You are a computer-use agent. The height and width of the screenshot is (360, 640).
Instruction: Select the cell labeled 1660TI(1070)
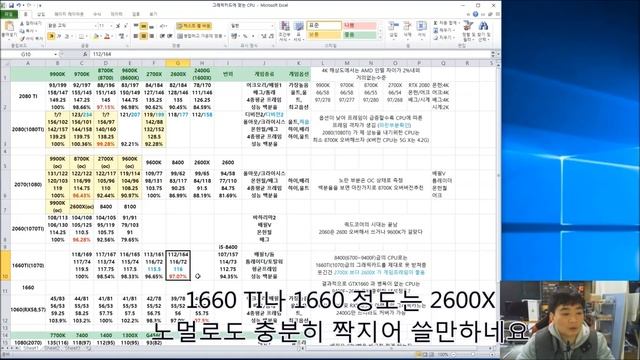point(28,265)
